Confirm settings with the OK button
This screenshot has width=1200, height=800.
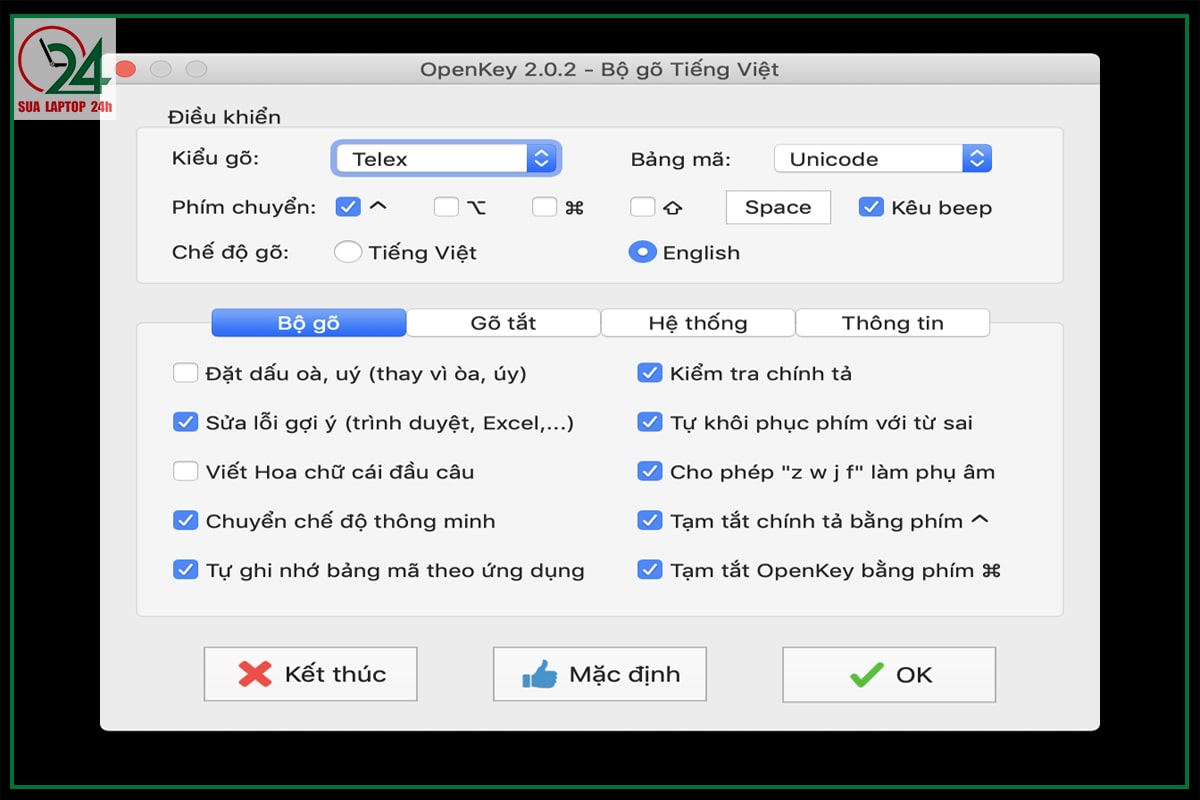pyautogui.click(x=889, y=674)
